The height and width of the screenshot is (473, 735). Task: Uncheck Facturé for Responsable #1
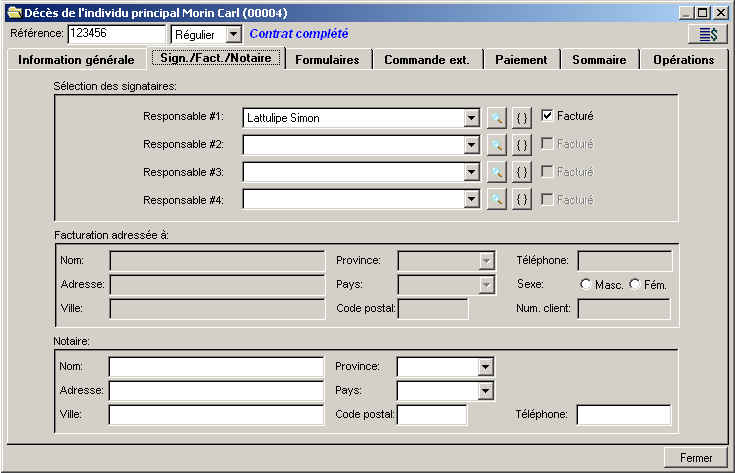(547, 116)
